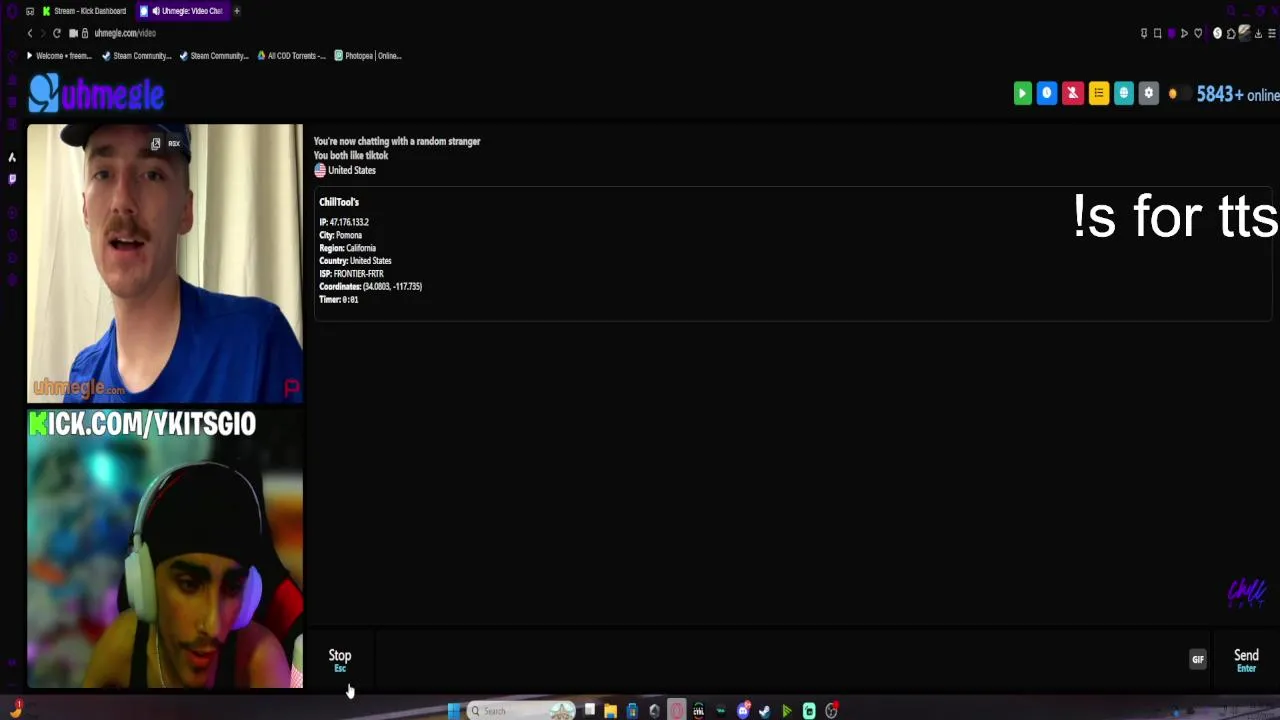Click the heart icon in browser toolbar

coord(1198,33)
